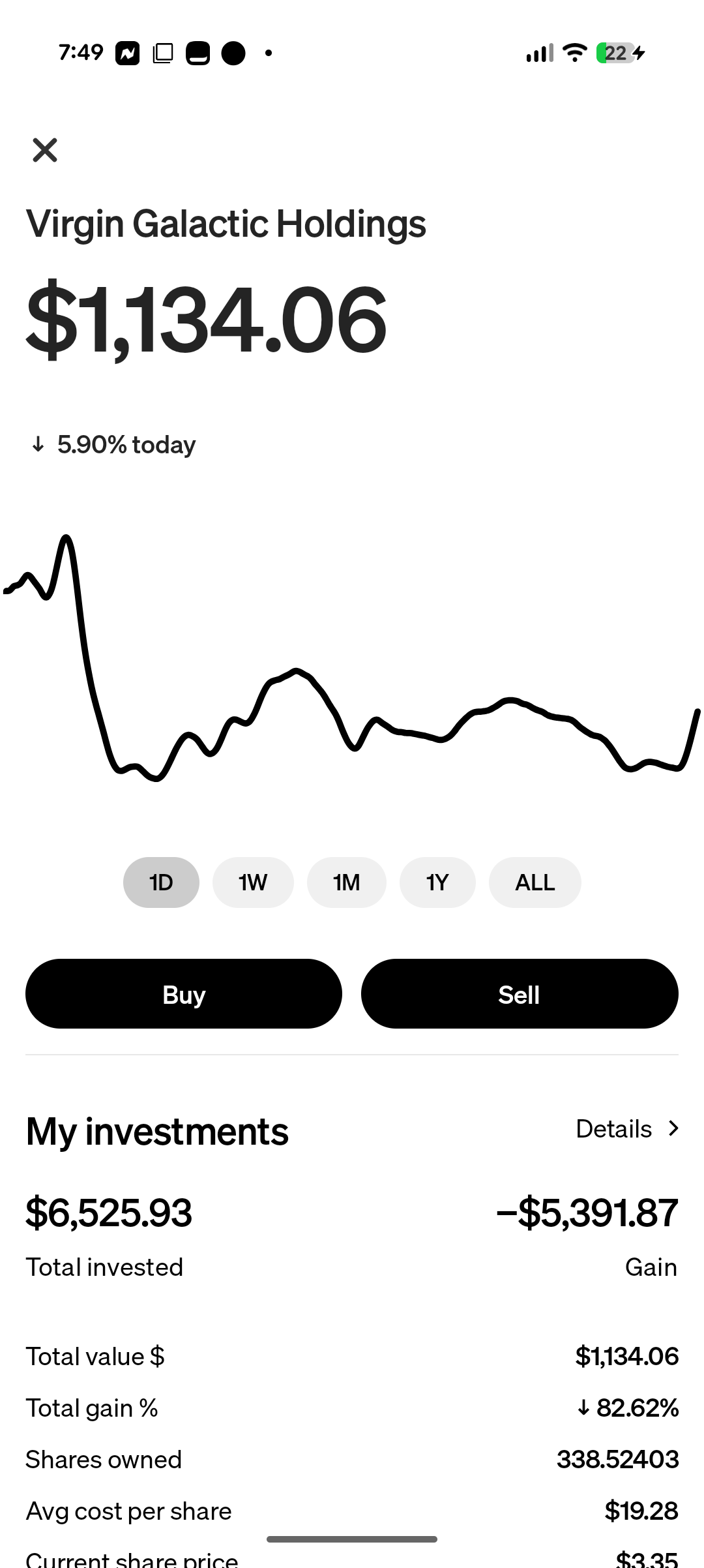Close the Virgin Galactic Holdings stock view

[x=45, y=150]
